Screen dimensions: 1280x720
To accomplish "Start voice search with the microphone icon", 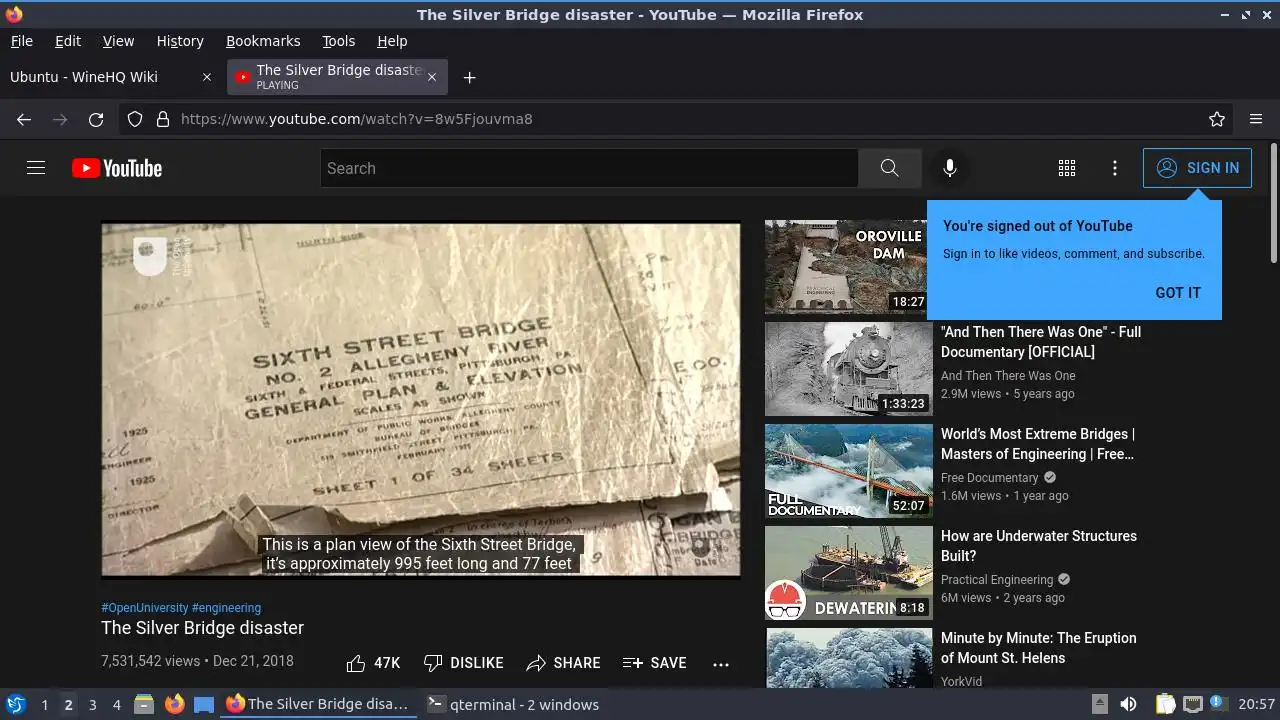I will [x=950, y=168].
